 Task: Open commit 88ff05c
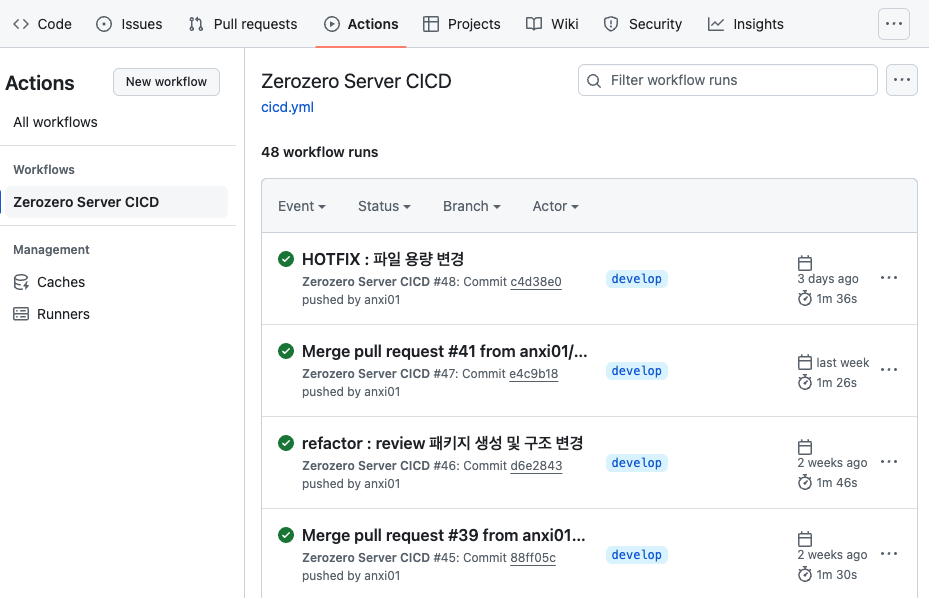point(533,558)
